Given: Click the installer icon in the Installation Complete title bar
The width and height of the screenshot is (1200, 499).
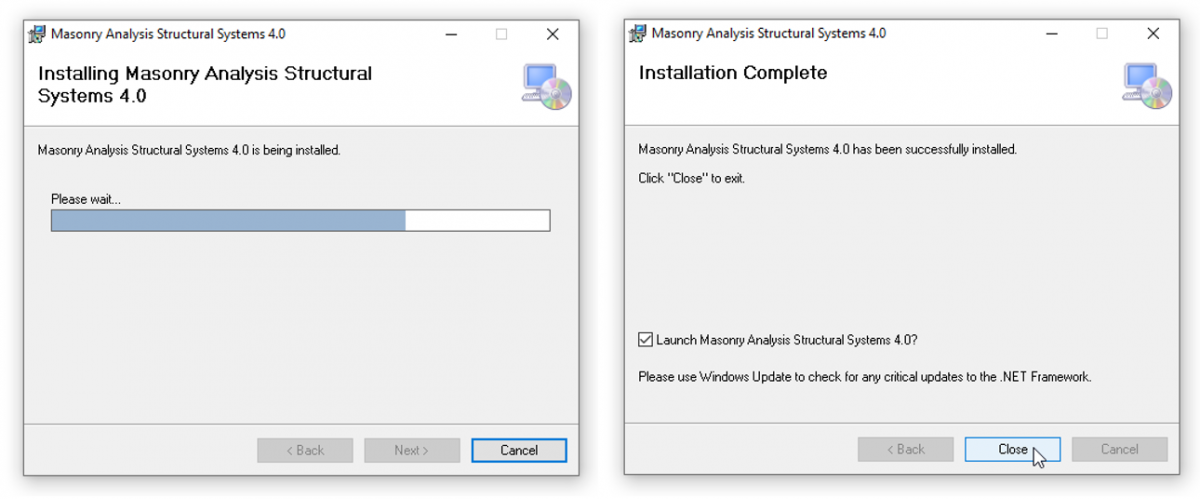Looking at the screenshot, I should 637,33.
